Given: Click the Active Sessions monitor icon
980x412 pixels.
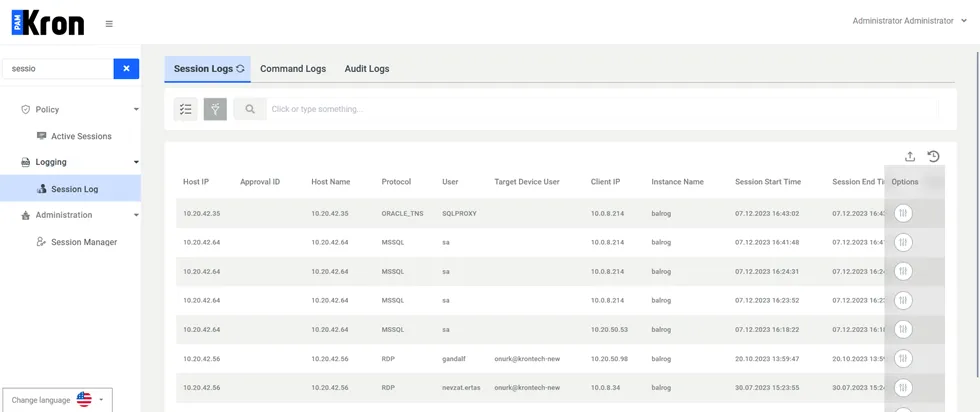Looking at the screenshot, I should point(41,136).
